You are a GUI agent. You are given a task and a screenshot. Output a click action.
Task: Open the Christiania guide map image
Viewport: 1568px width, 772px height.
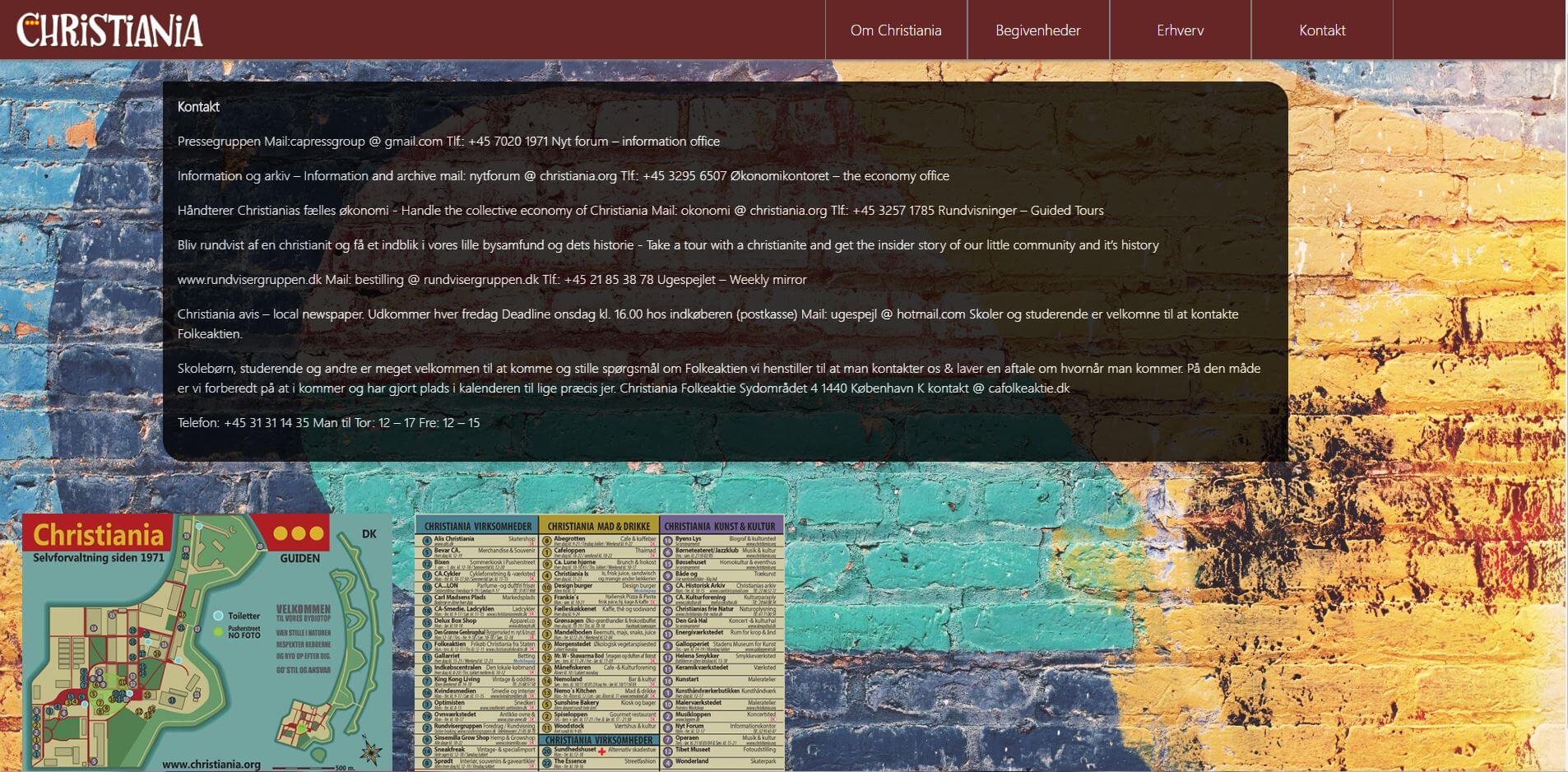206,642
